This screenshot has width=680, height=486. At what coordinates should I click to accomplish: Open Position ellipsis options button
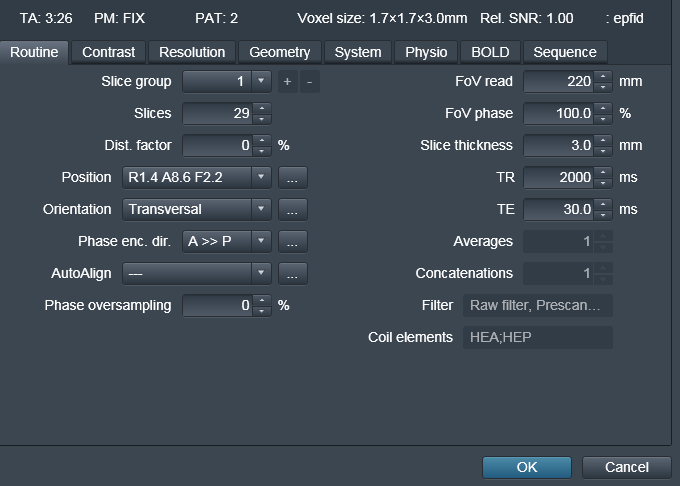tap(292, 178)
